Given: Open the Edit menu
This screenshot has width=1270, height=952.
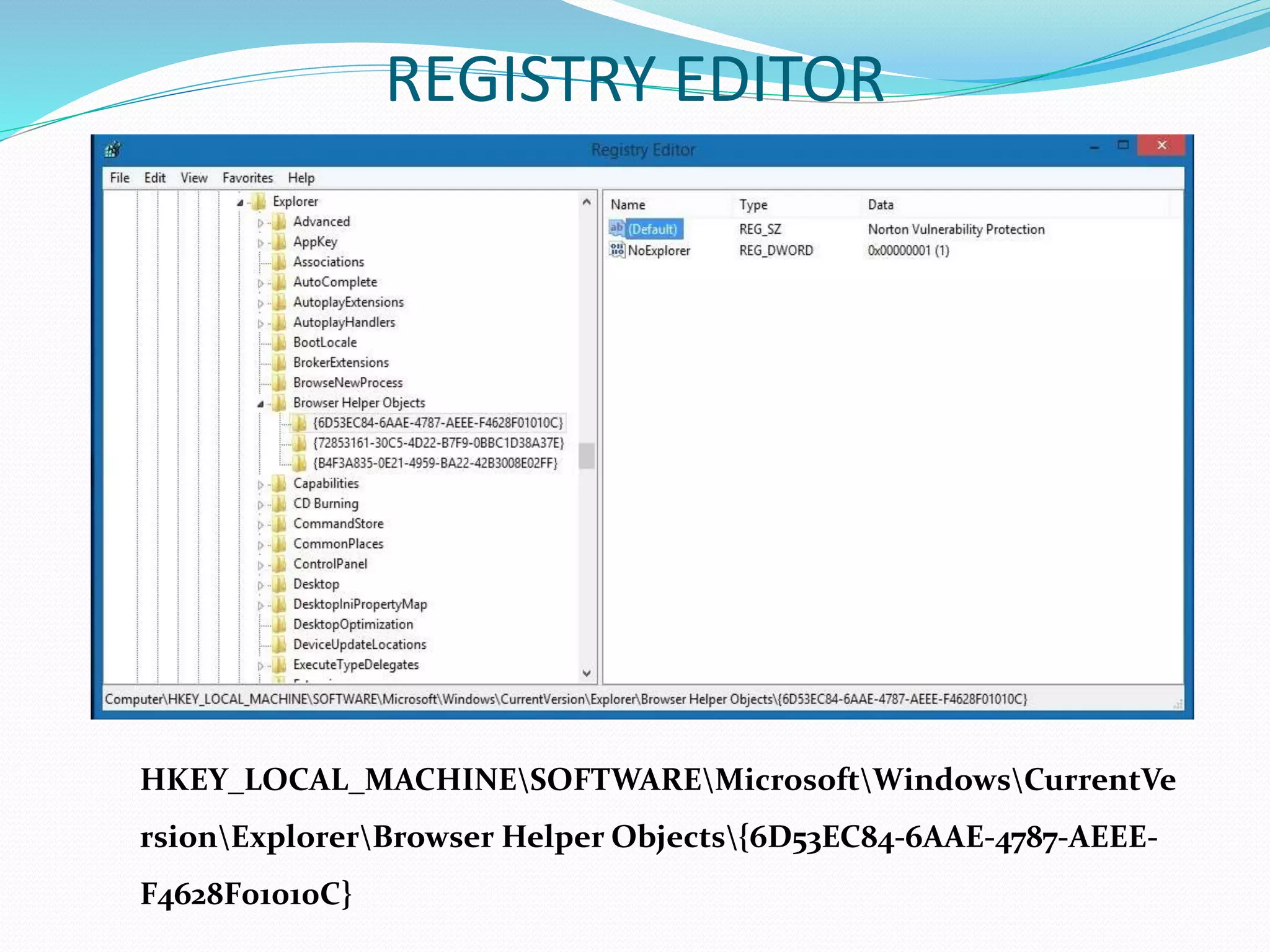Looking at the screenshot, I should (154, 178).
